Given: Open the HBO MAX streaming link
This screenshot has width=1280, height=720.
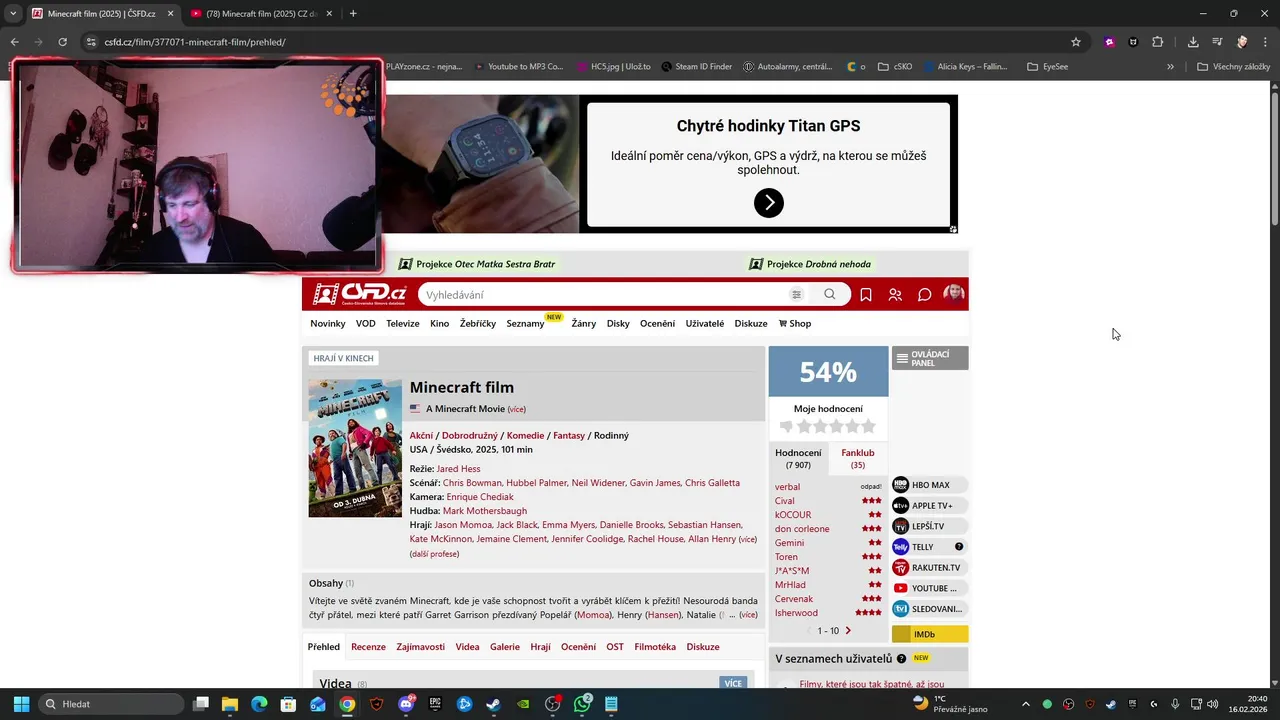Looking at the screenshot, I should click(929, 485).
